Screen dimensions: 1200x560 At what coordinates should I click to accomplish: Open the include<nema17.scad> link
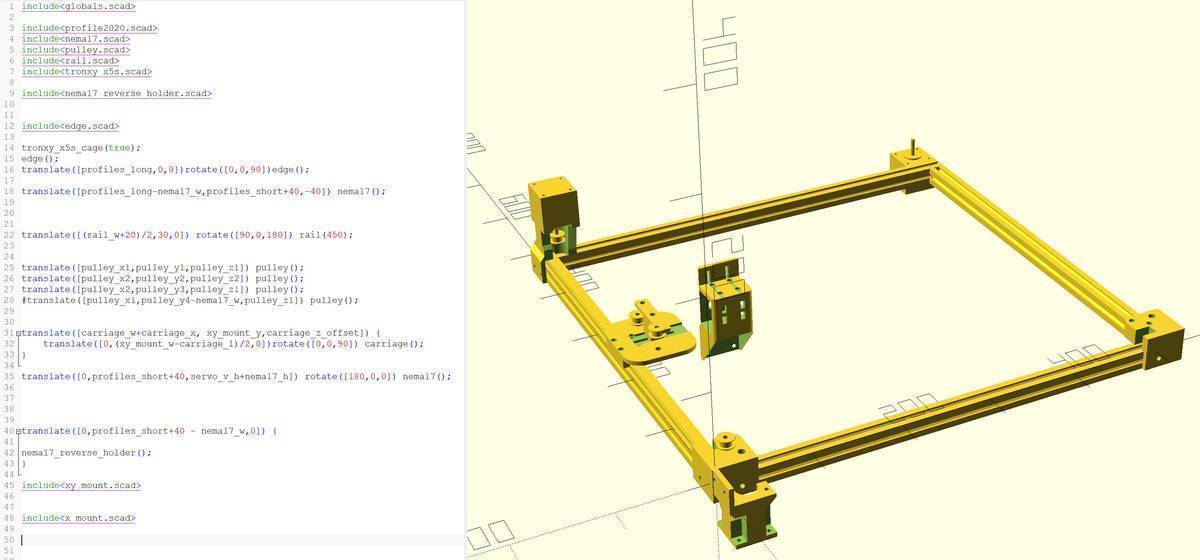click(x=76, y=39)
